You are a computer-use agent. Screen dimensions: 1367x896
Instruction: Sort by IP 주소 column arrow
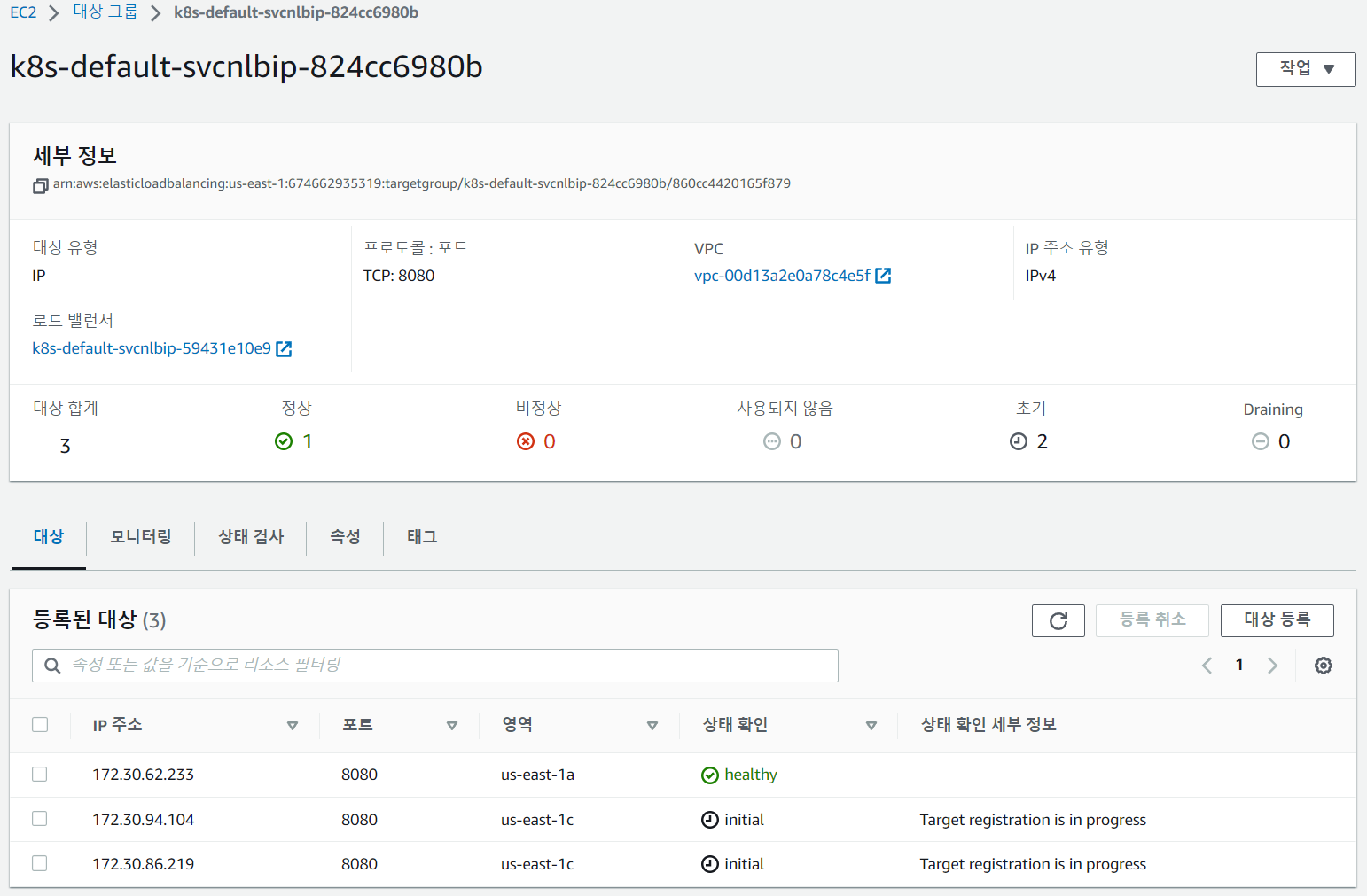[x=292, y=726]
